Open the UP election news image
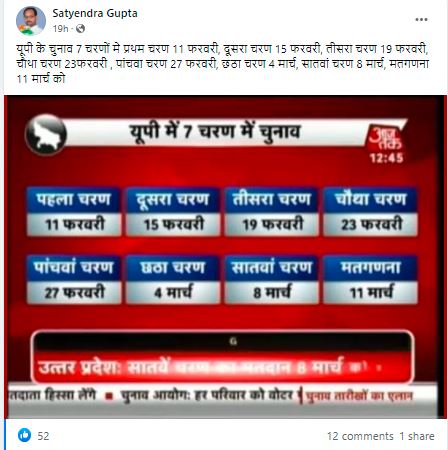 (x=224, y=257)
